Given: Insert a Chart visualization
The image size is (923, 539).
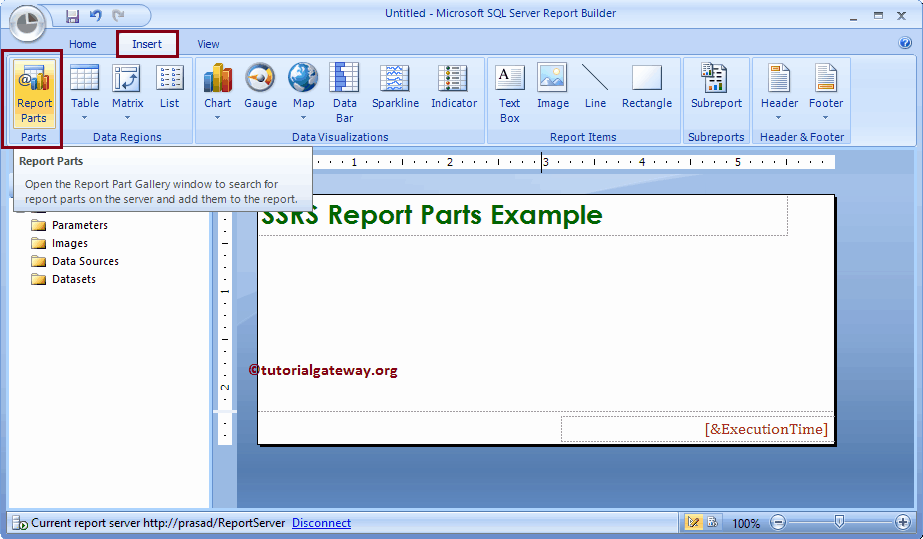Looking at the screenshot, I should click(x=217, y=88).
